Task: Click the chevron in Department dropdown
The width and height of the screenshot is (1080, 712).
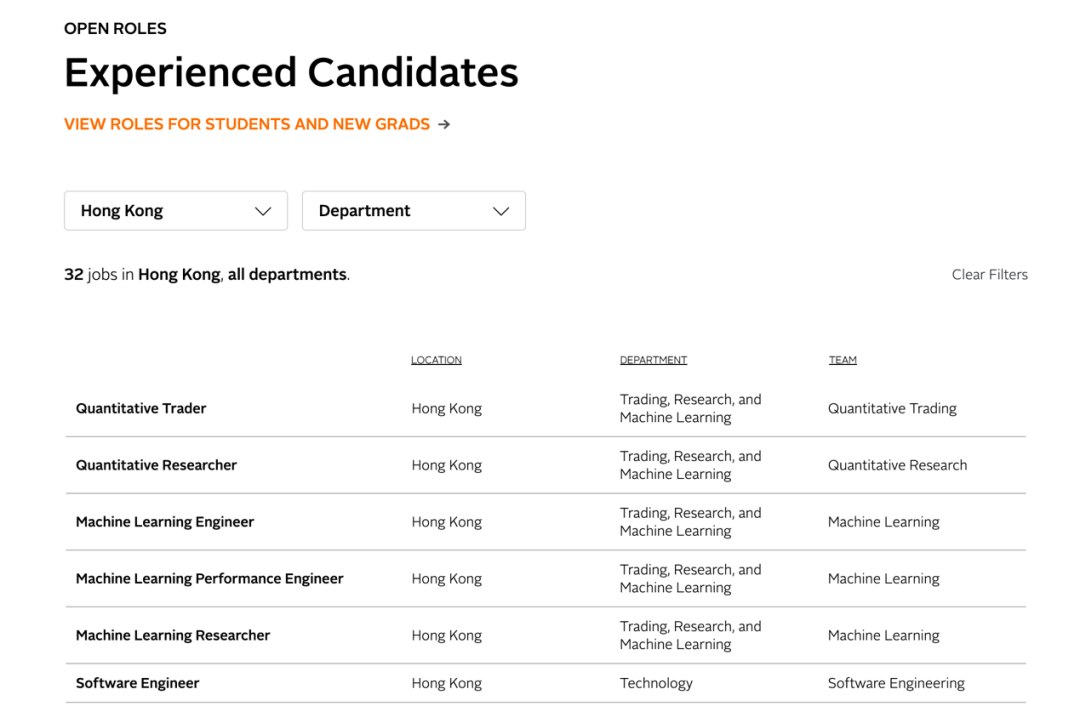Action: [x=501, y=211]
